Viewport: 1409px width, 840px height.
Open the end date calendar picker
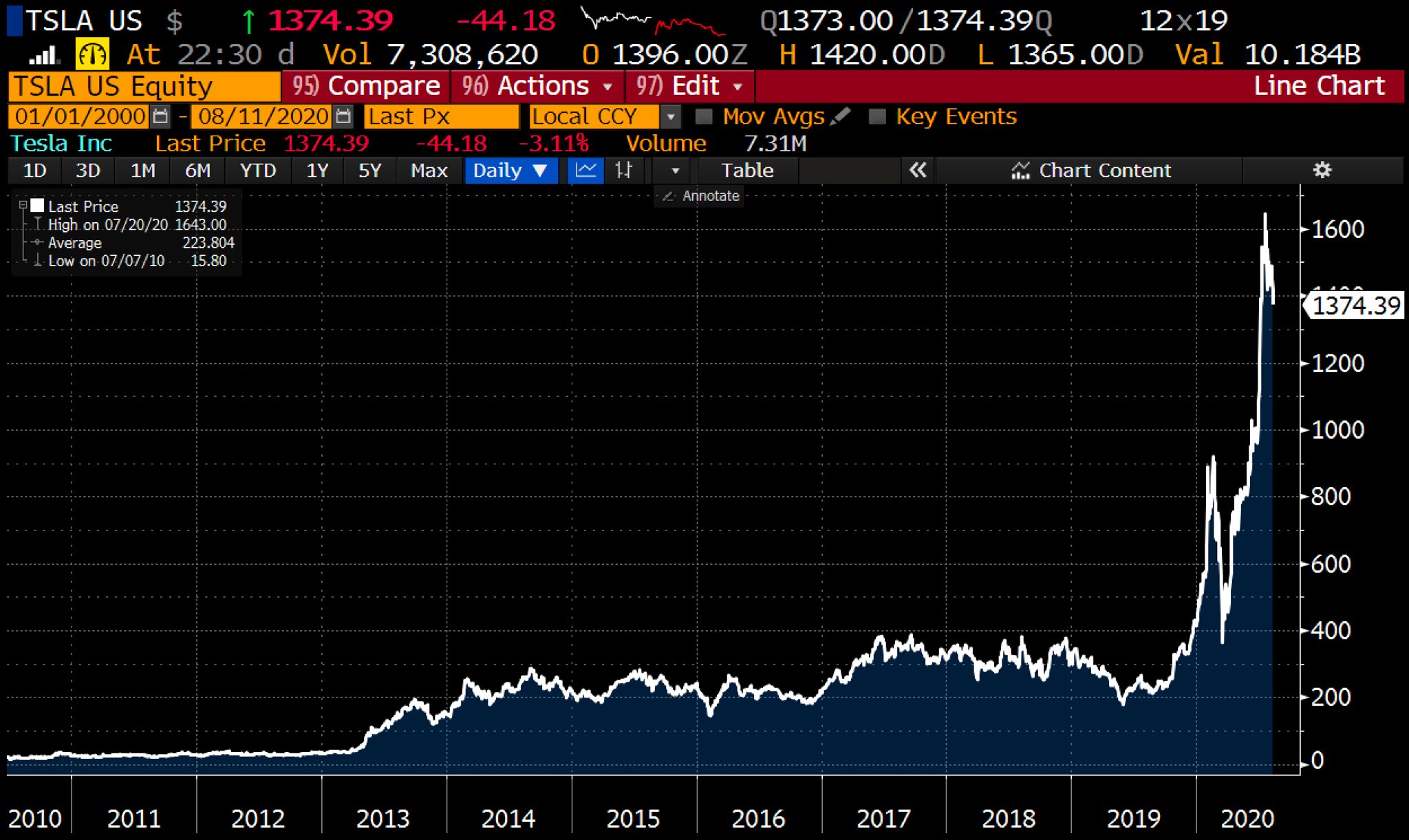(343, 116)
